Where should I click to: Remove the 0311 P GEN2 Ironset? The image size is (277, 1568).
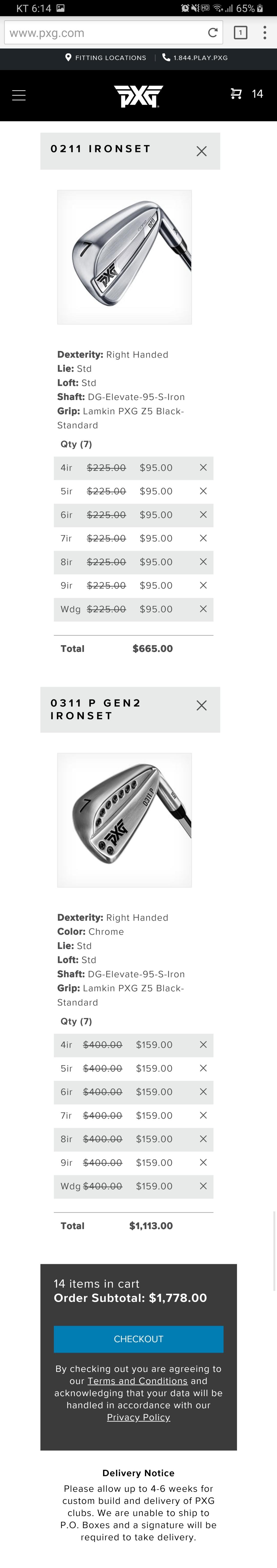click(202, 705)
